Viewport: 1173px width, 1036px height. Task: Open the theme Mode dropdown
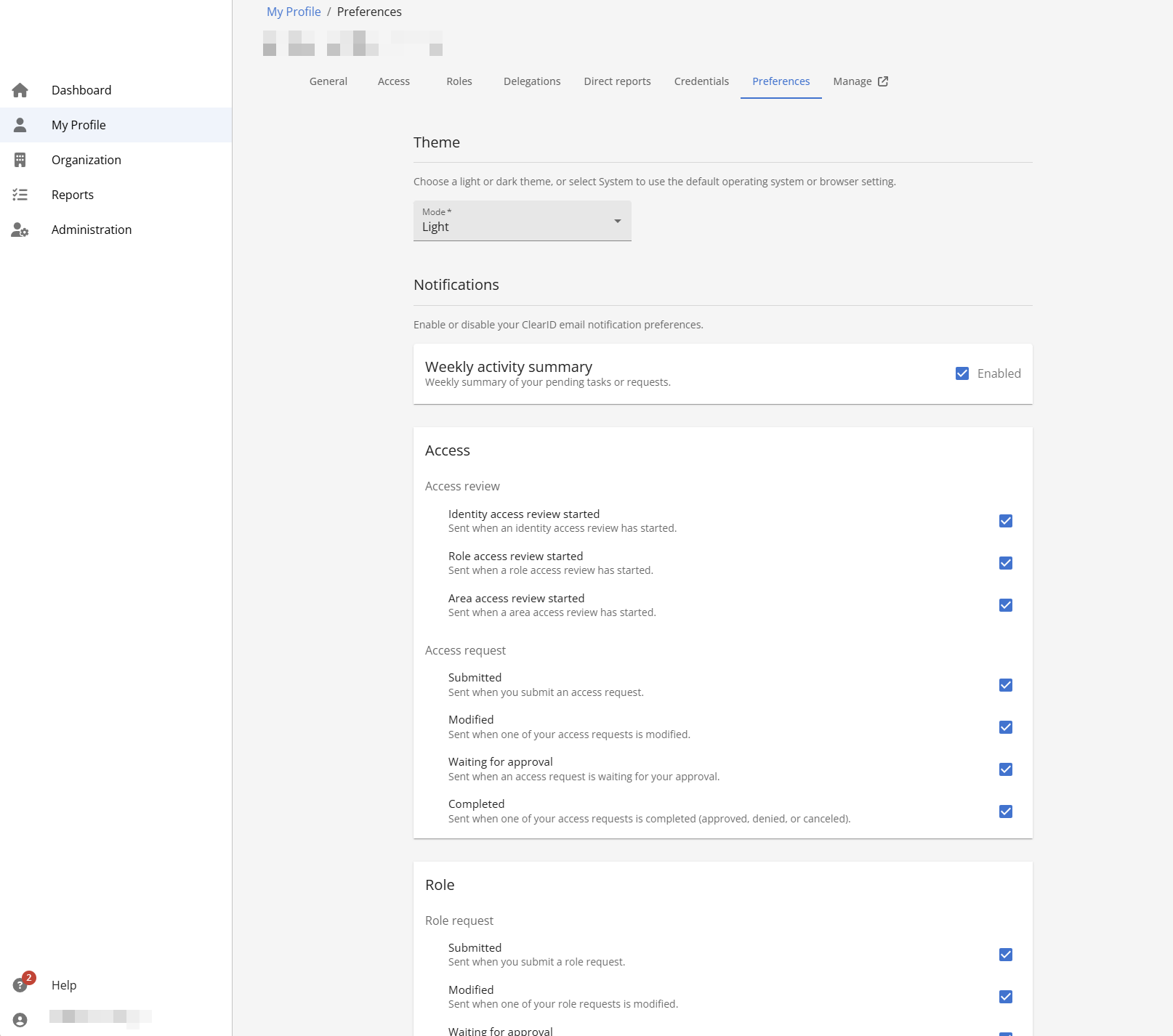click(x=522, y=221)
